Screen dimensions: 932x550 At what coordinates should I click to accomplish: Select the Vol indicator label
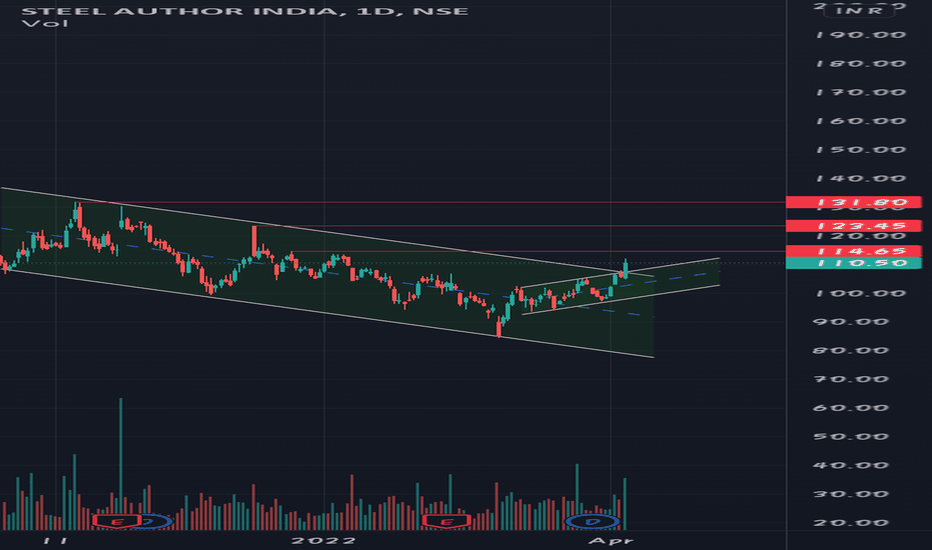pos(45,24)
